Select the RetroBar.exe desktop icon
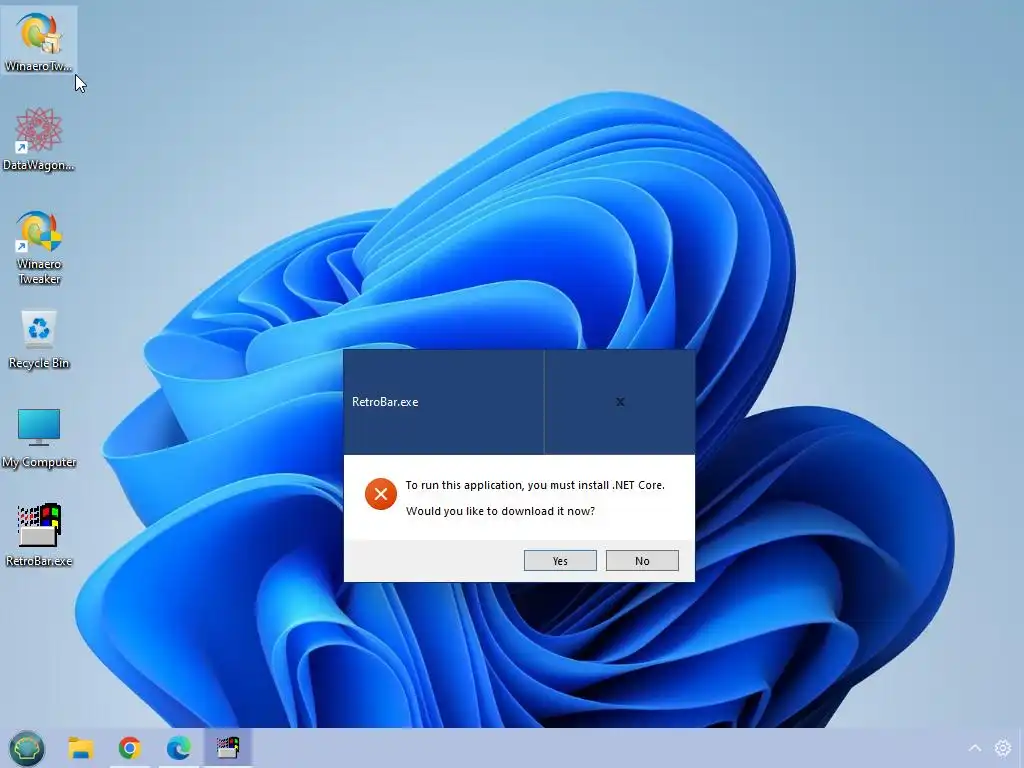 pyautogui.click(x=39, y=536)
